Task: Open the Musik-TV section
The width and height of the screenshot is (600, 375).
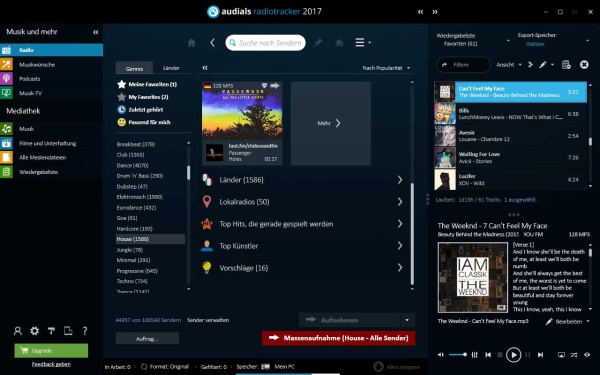Action: [51, 93]
